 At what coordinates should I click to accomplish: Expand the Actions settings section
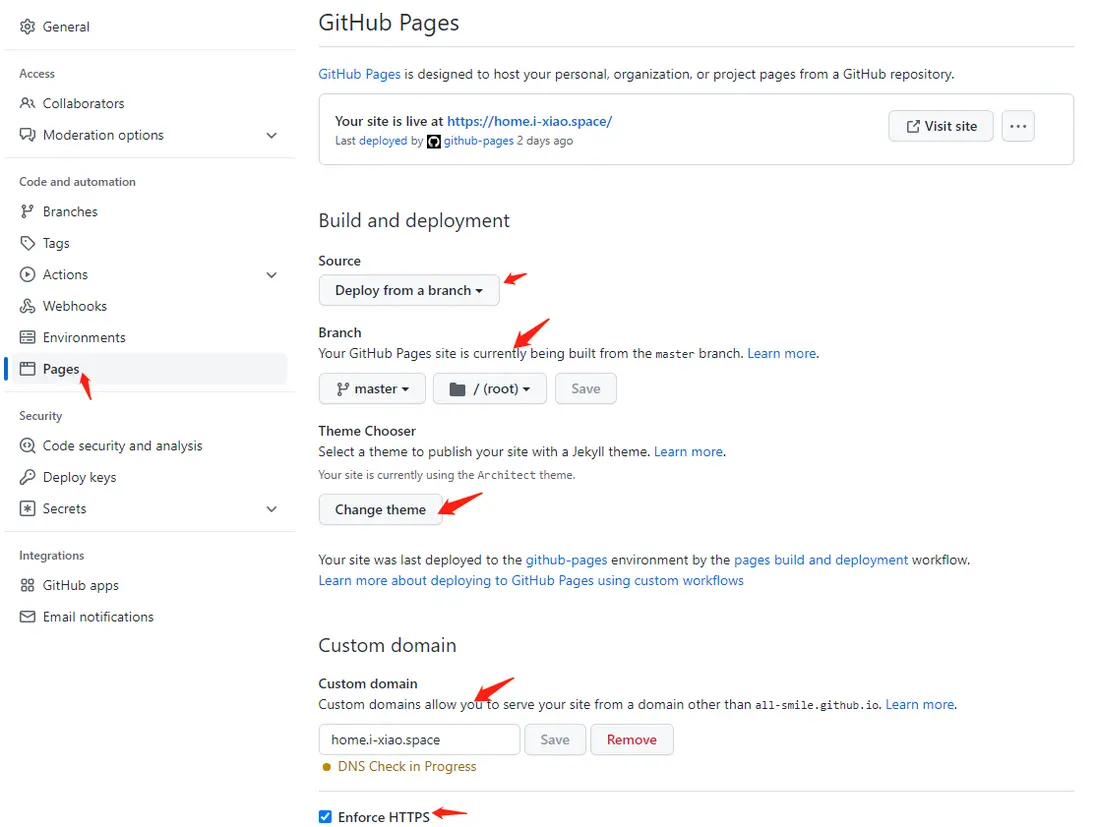pos(271,275)
